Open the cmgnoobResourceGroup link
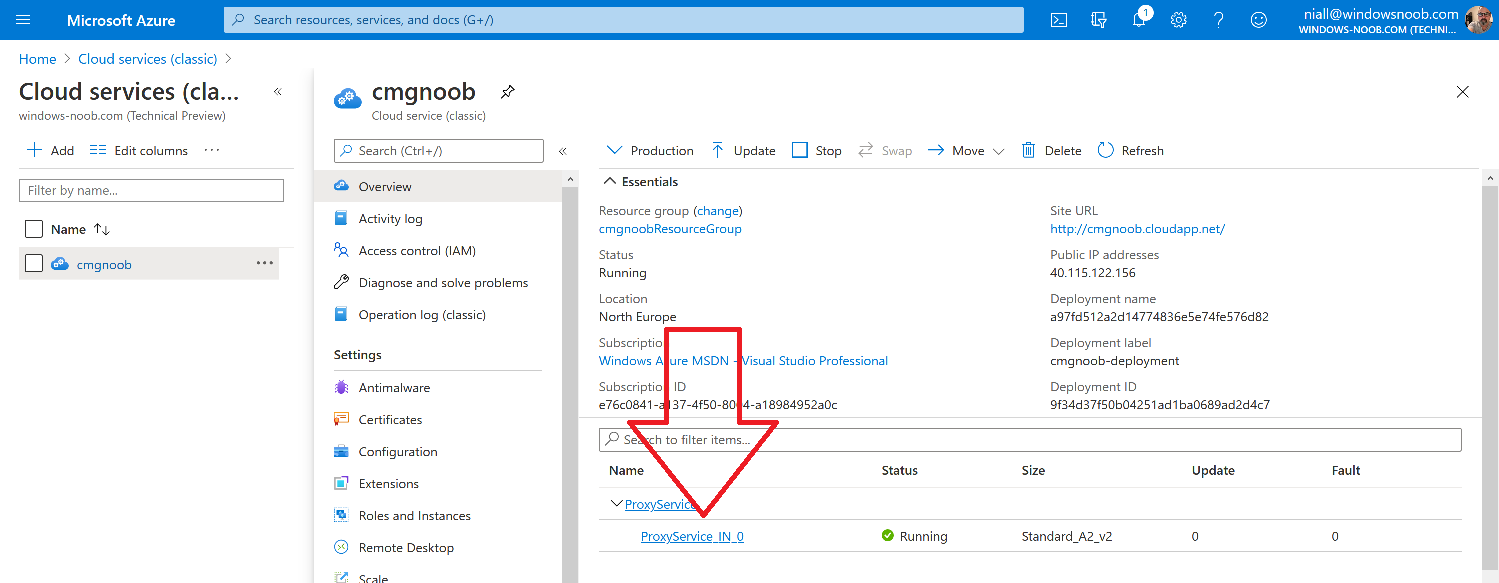Image resolution: width=1499 pixels, height=583 pixels. tap(670, 229)
